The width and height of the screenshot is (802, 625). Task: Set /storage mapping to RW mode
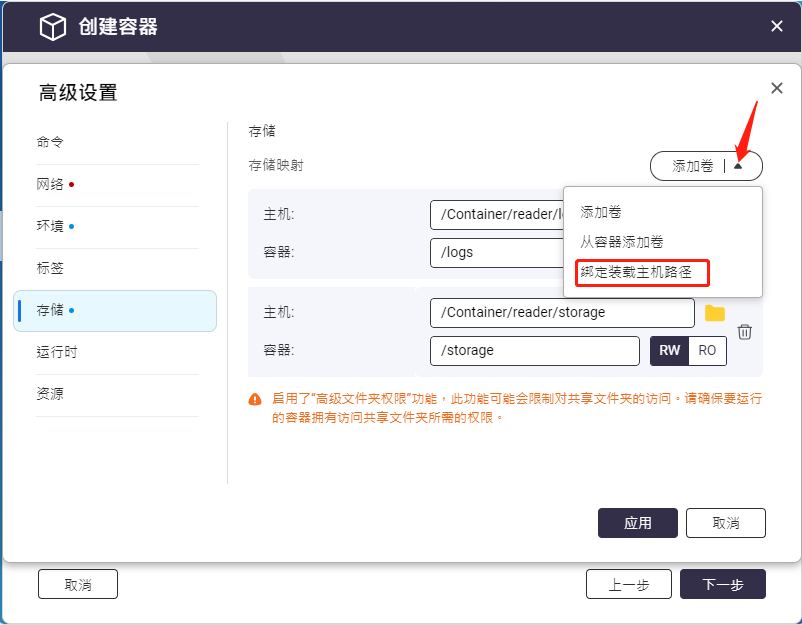point(669,350)
